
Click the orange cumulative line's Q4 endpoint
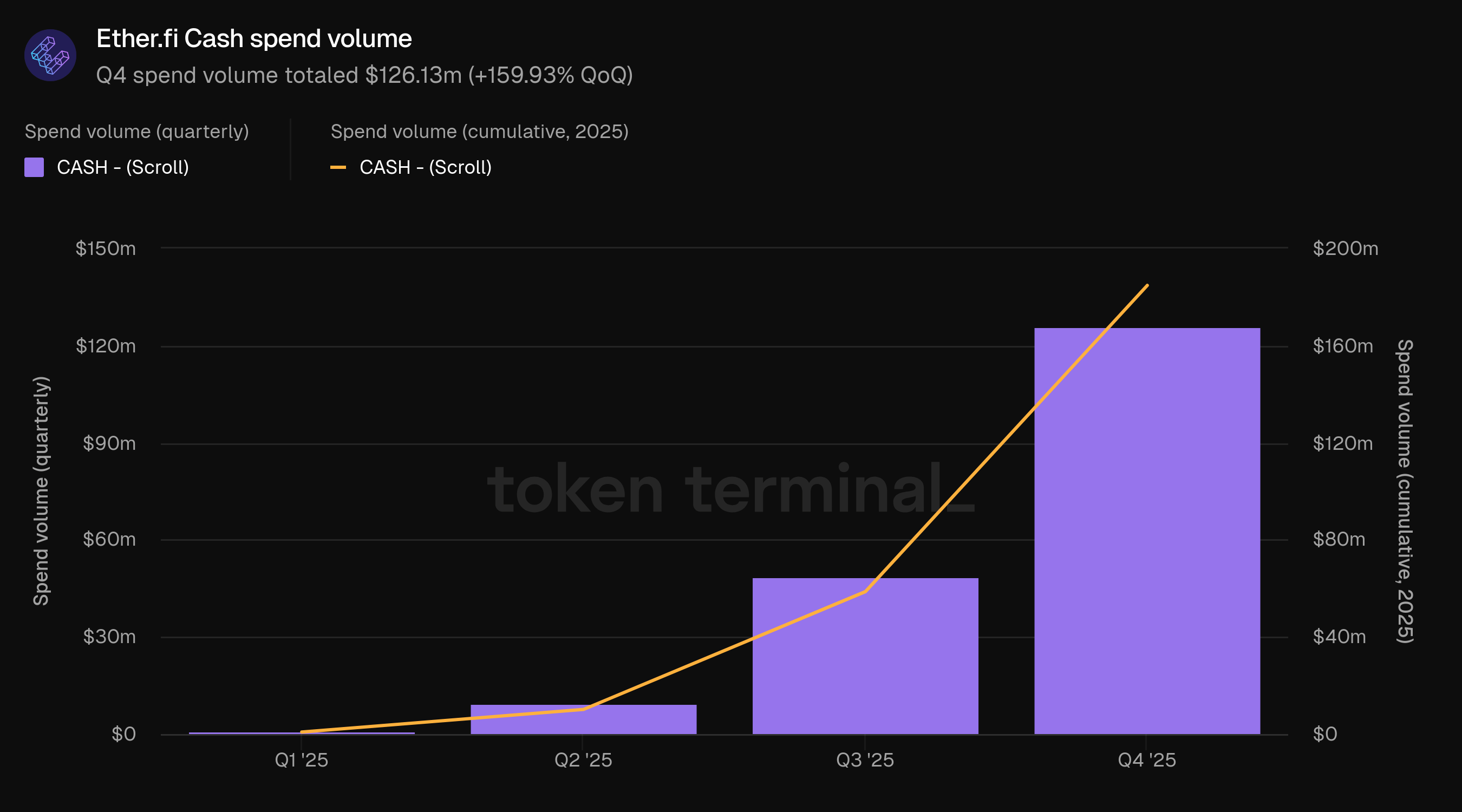(x=1147, y=285)
